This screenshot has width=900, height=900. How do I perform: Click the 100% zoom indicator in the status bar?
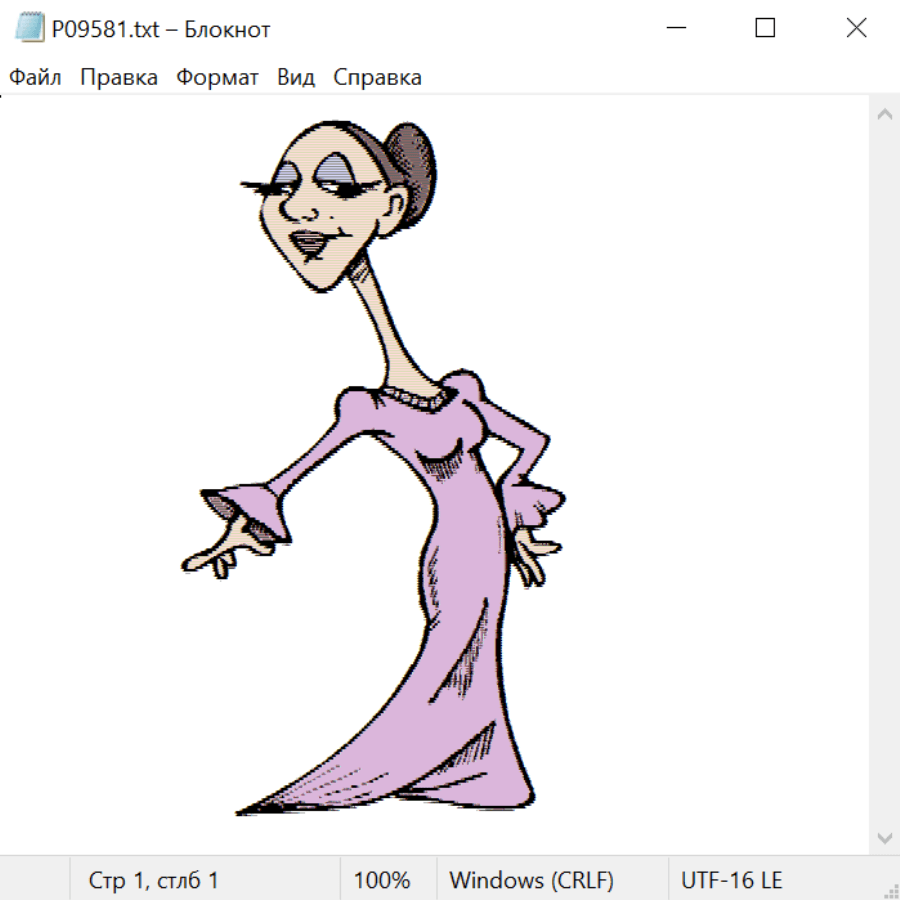(x=382, y=880)
